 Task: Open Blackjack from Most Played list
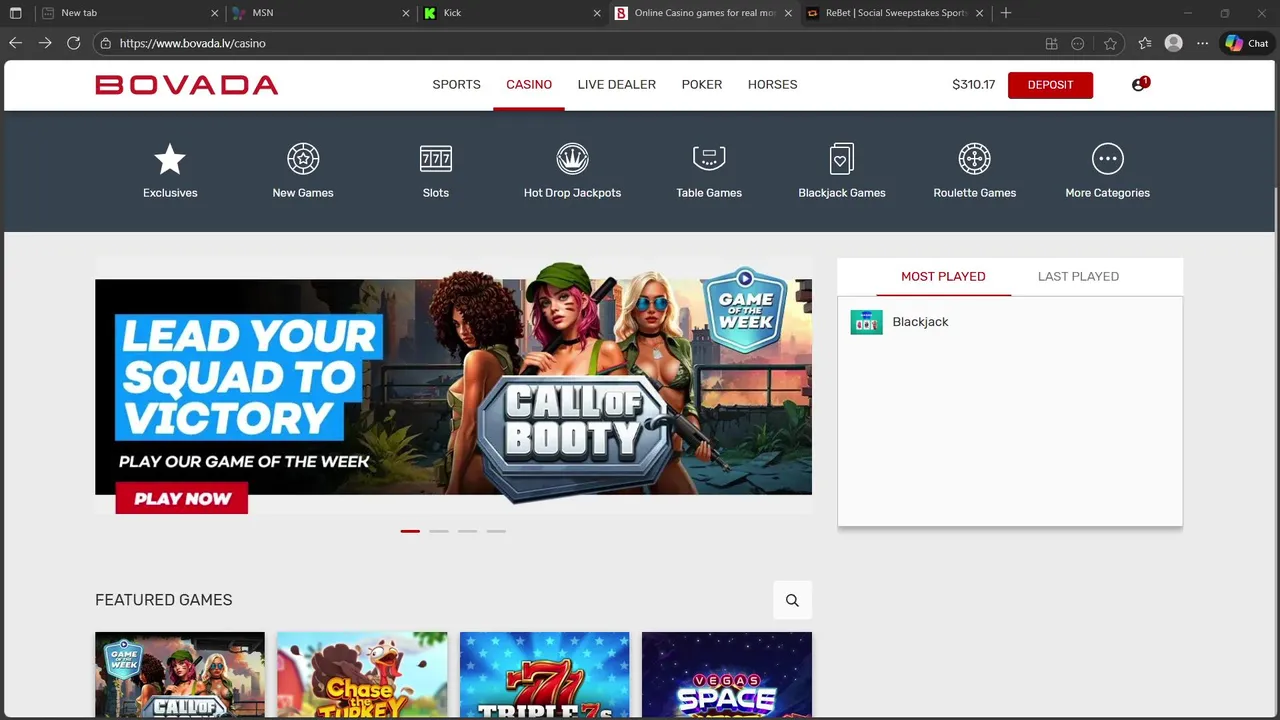tap(920, 322)
